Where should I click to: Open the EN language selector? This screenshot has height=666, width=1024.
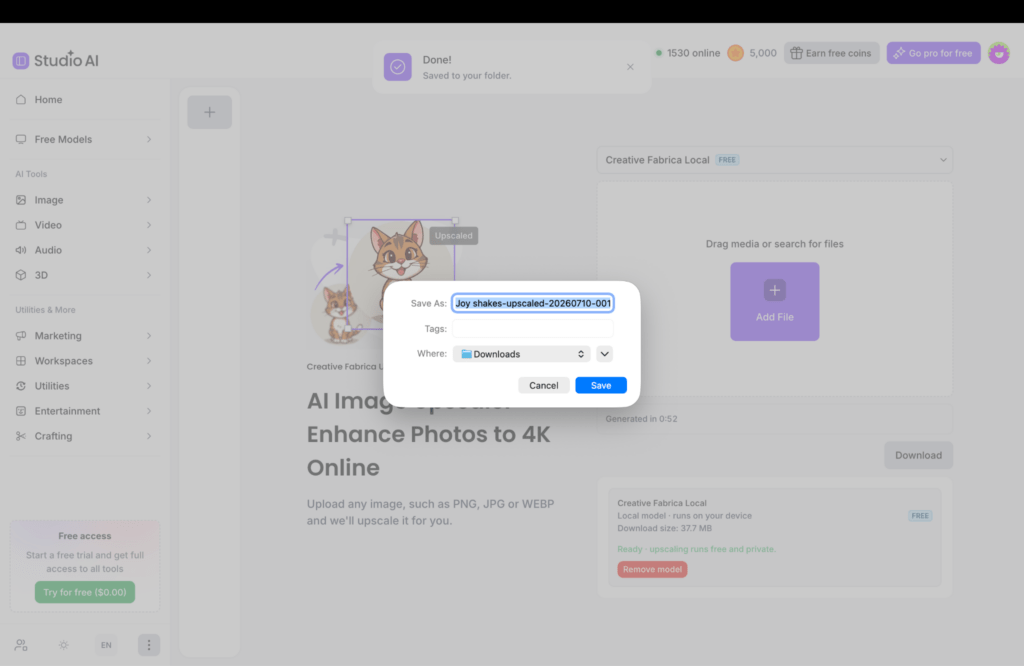point(106,645)
